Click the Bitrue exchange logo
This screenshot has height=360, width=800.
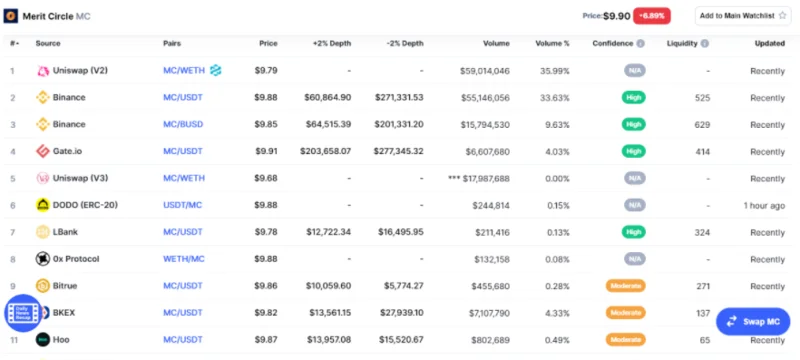pos(43,286)
